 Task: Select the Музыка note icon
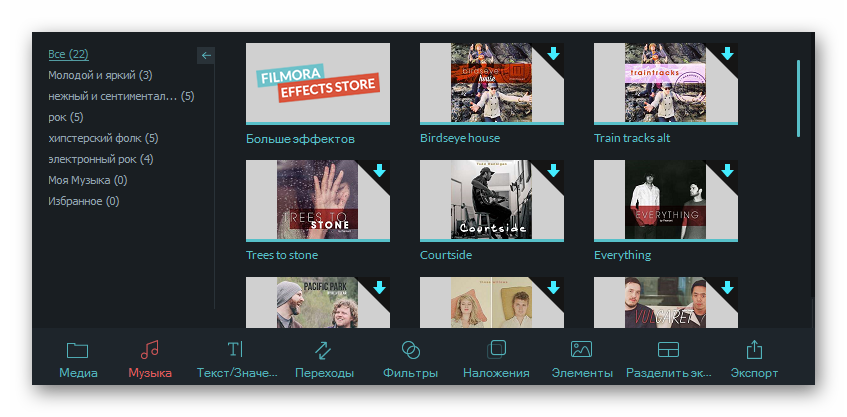[149, 350]
